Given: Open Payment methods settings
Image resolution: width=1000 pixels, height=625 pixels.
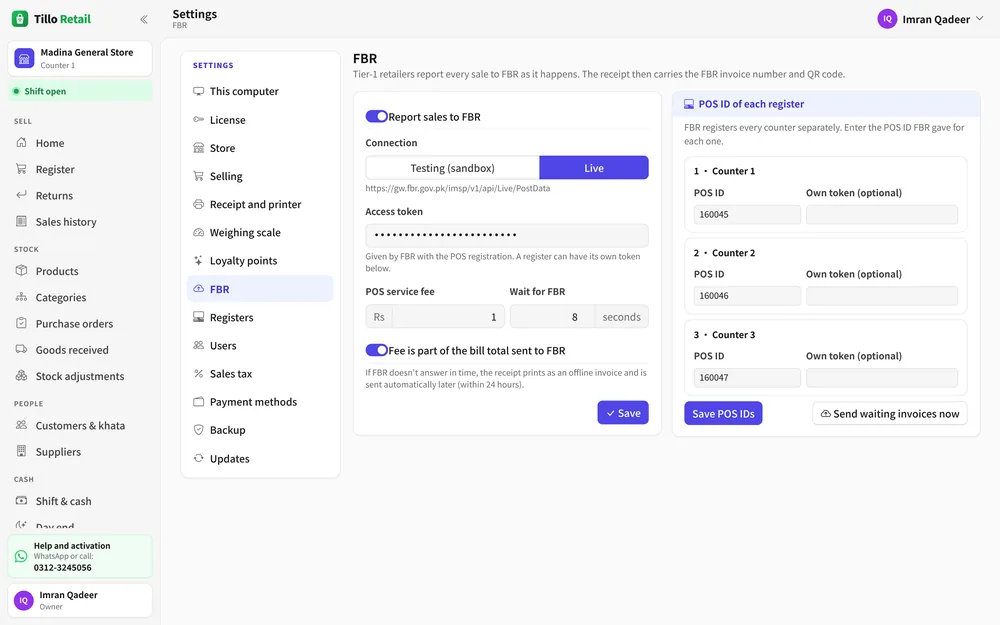Looking at the screenshot, I should point(260,402).
